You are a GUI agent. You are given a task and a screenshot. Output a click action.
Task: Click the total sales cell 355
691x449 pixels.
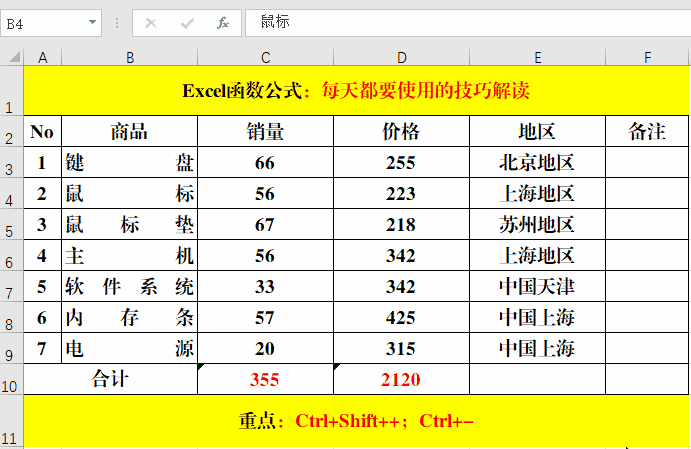click(x=266, y=379)
